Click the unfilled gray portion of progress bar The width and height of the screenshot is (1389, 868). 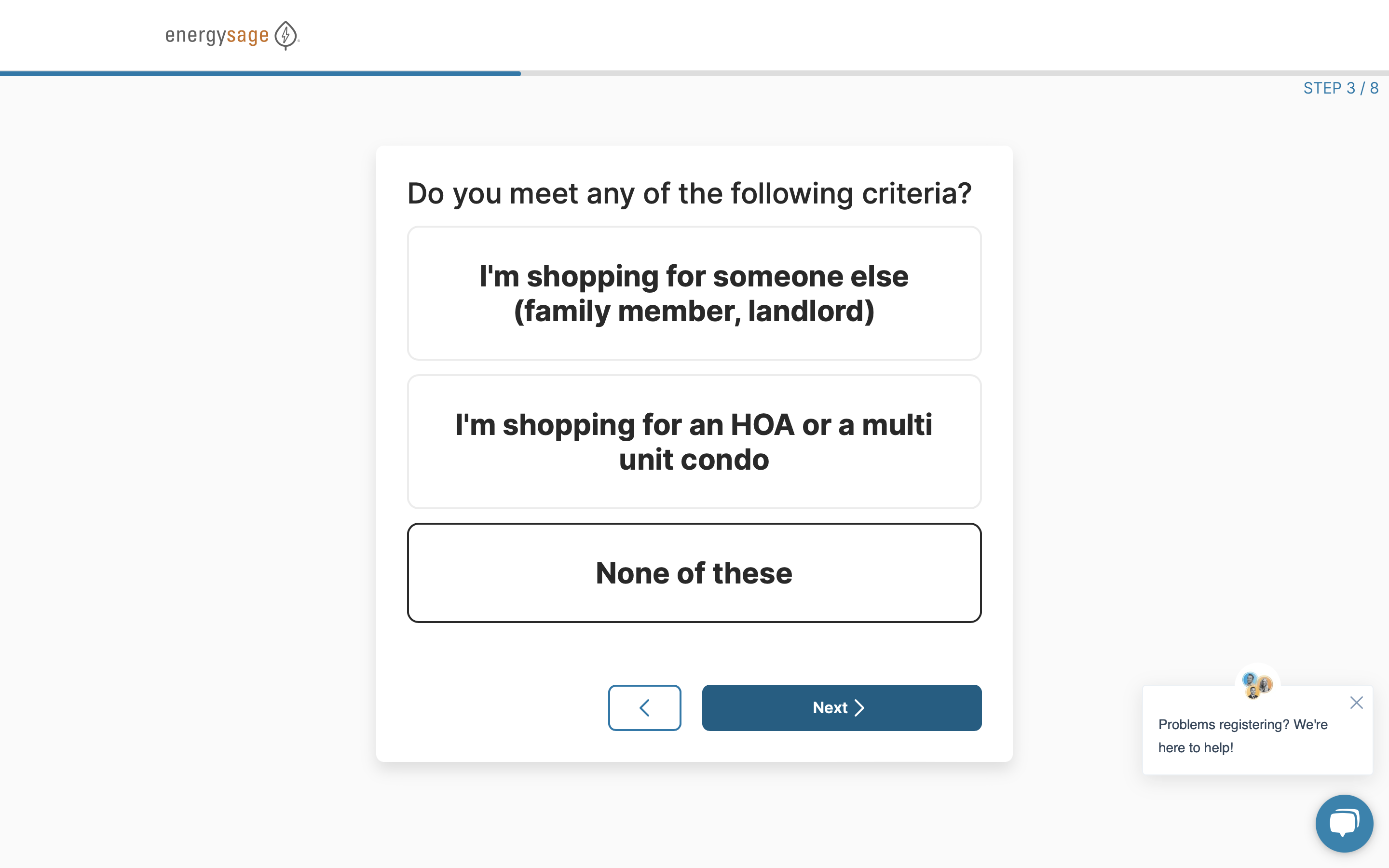point(953,73)
